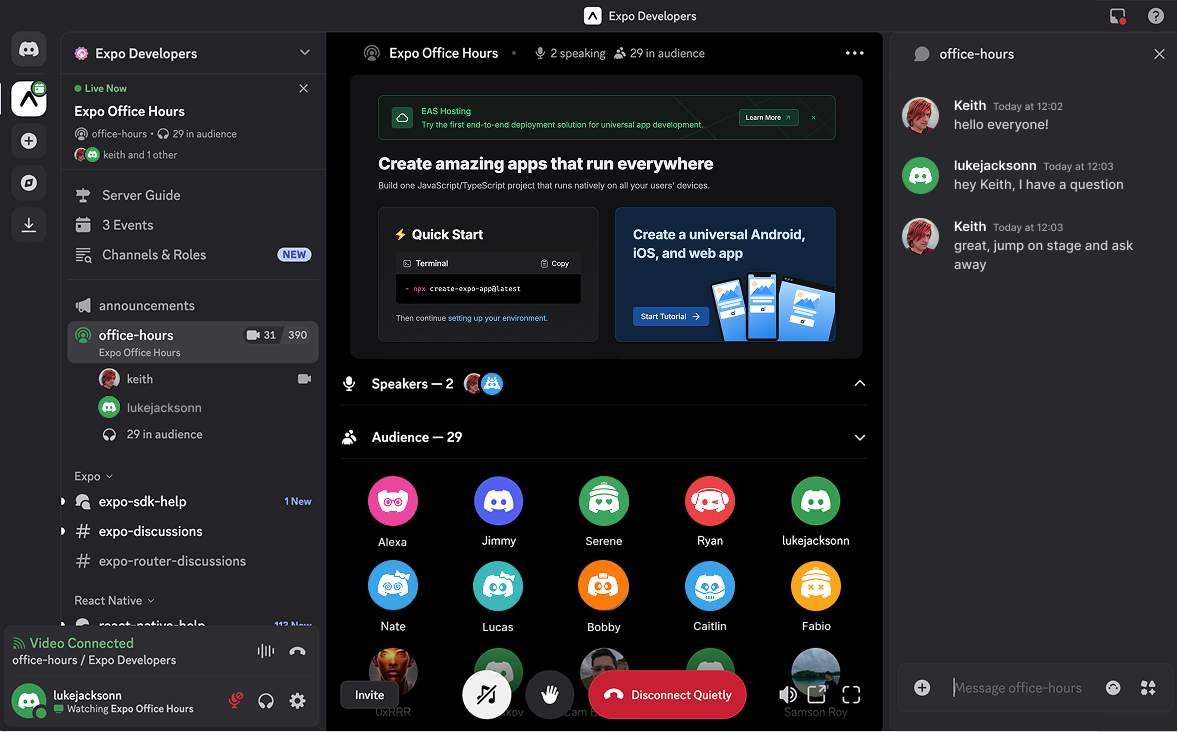Pop out the stage window

pyautogui.click(x=817, y=694)
